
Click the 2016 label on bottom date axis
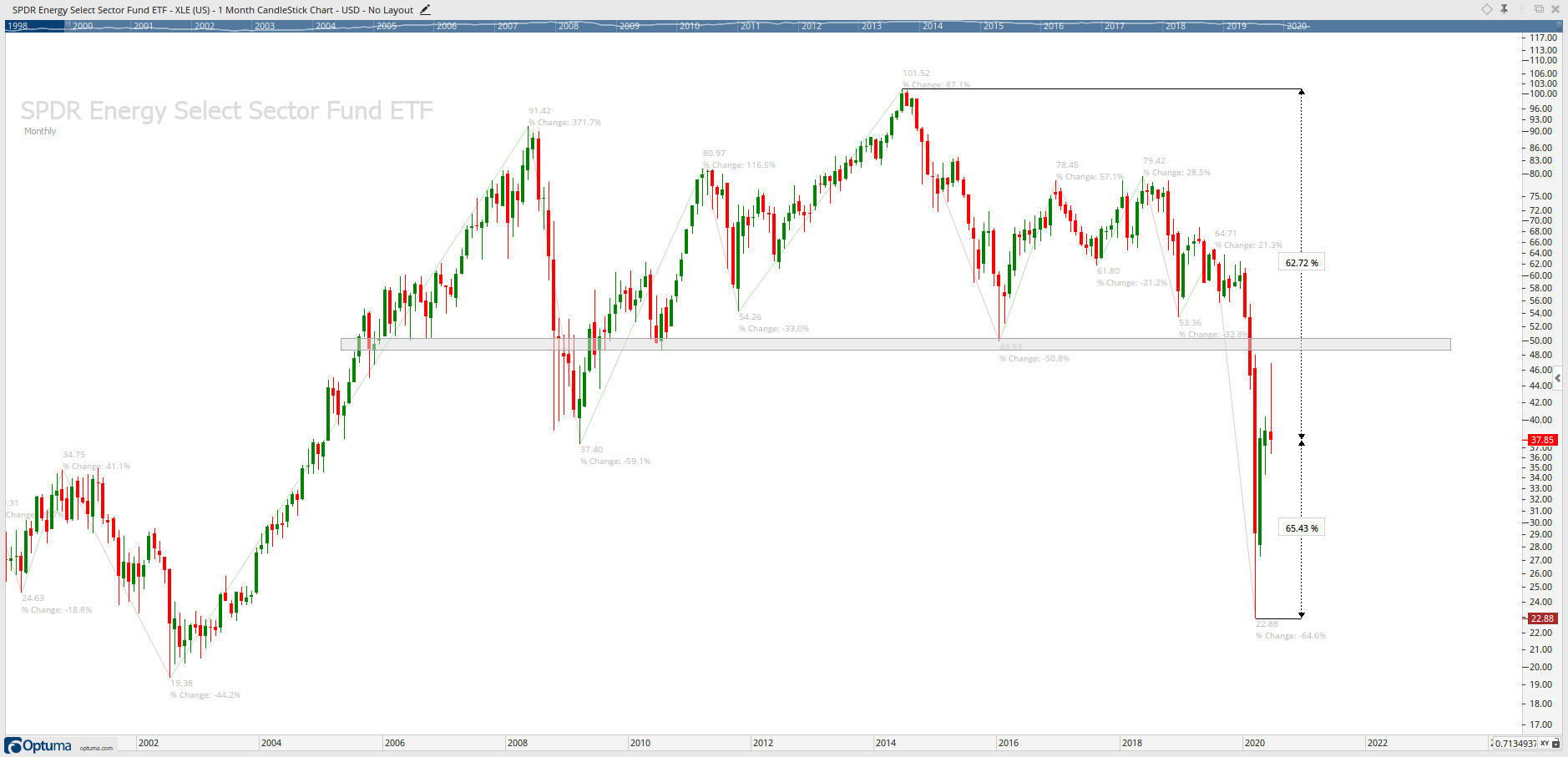click(x=1009, y=743)
